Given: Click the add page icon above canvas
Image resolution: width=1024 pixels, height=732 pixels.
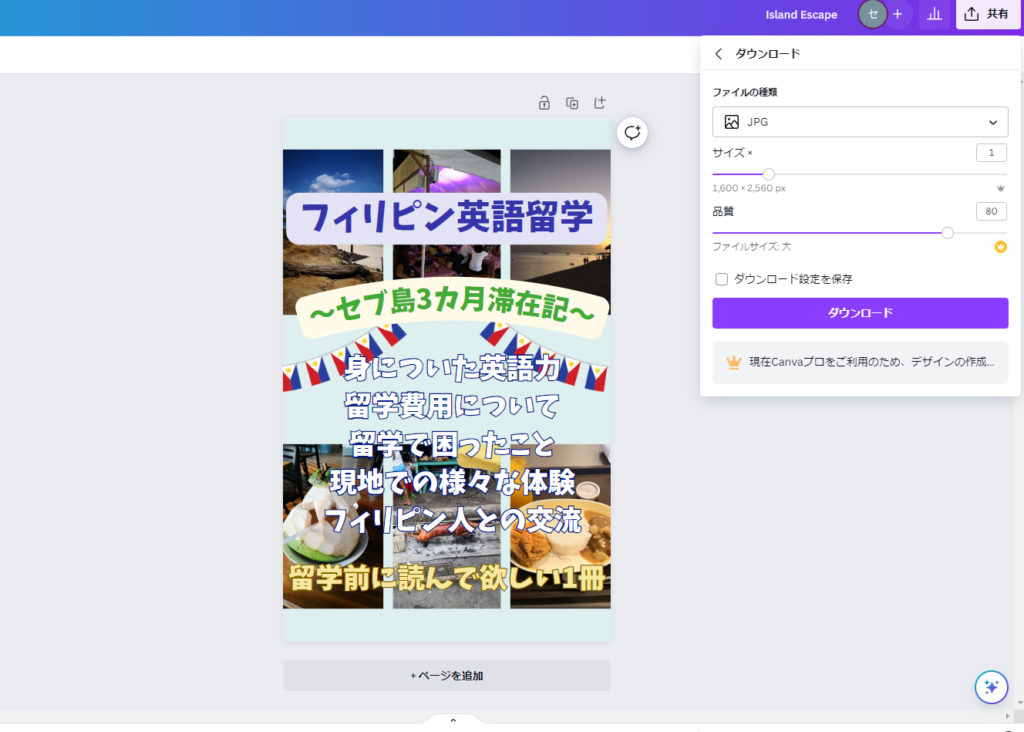Looking at the screenshot, I should (x=600, y=103).
